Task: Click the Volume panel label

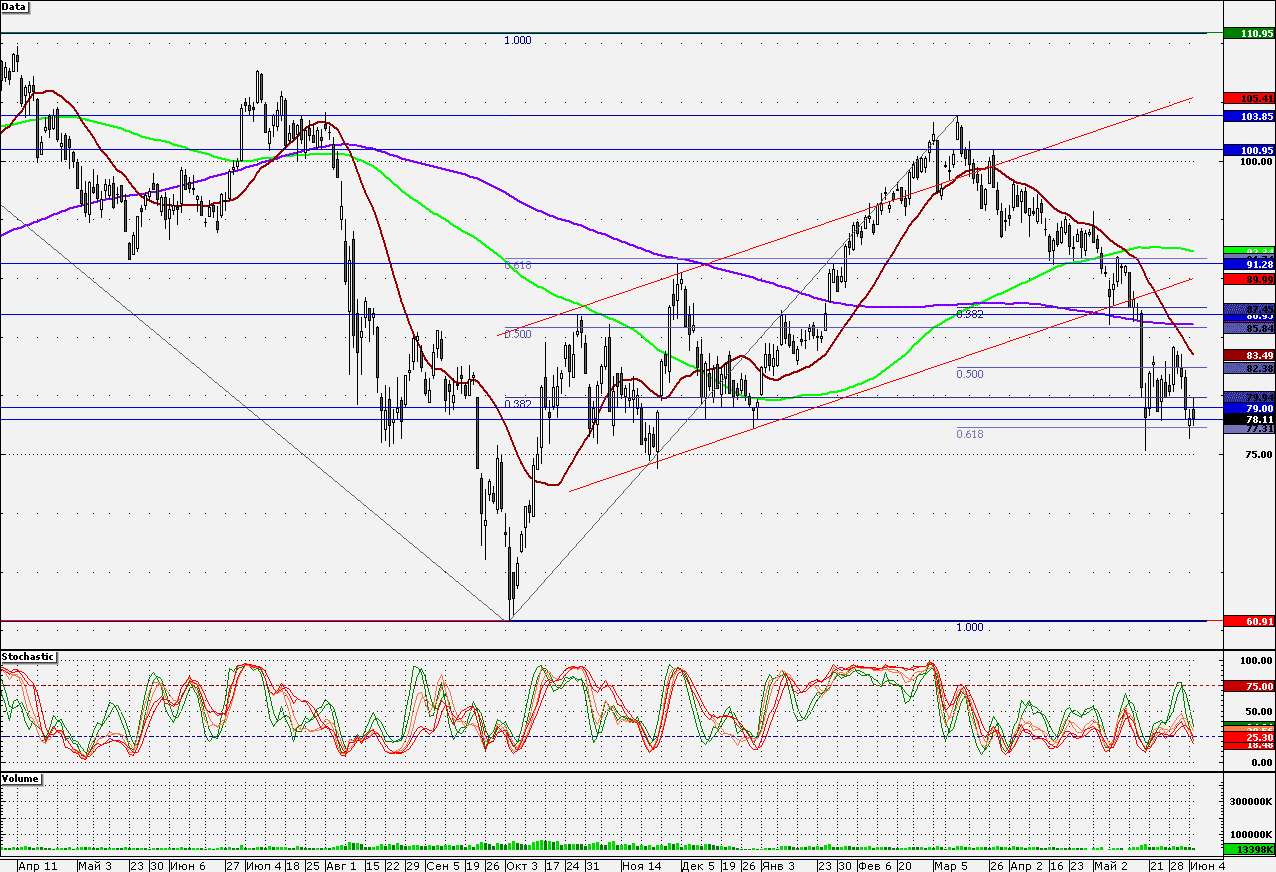Action: point(21,778)
